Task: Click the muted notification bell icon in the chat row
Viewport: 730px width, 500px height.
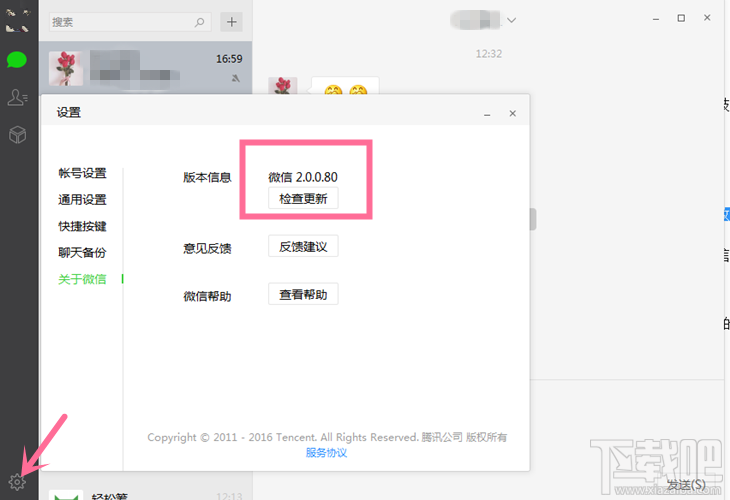Action: (x=236, y=78)
